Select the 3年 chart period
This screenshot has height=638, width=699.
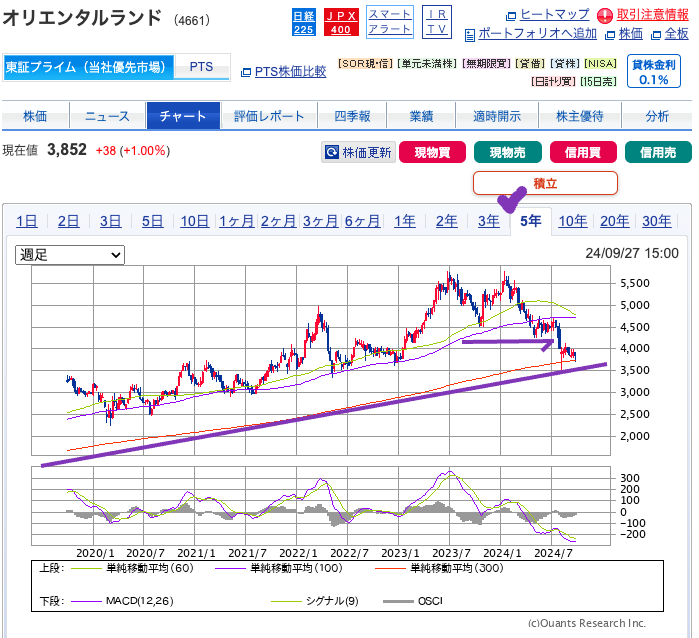[x=489, y=221]
